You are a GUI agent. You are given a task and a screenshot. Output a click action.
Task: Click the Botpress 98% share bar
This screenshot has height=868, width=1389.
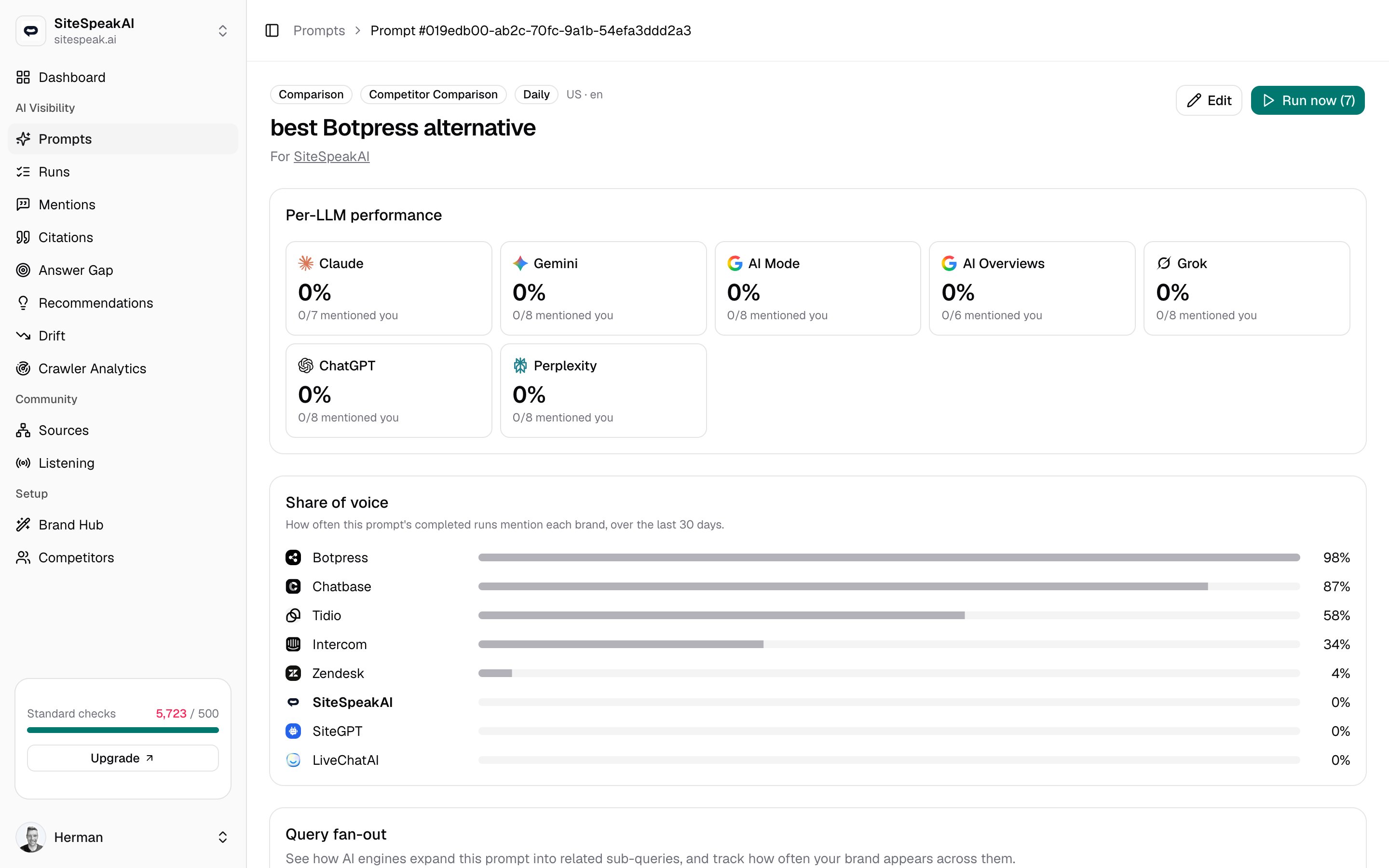pos(889,557)
